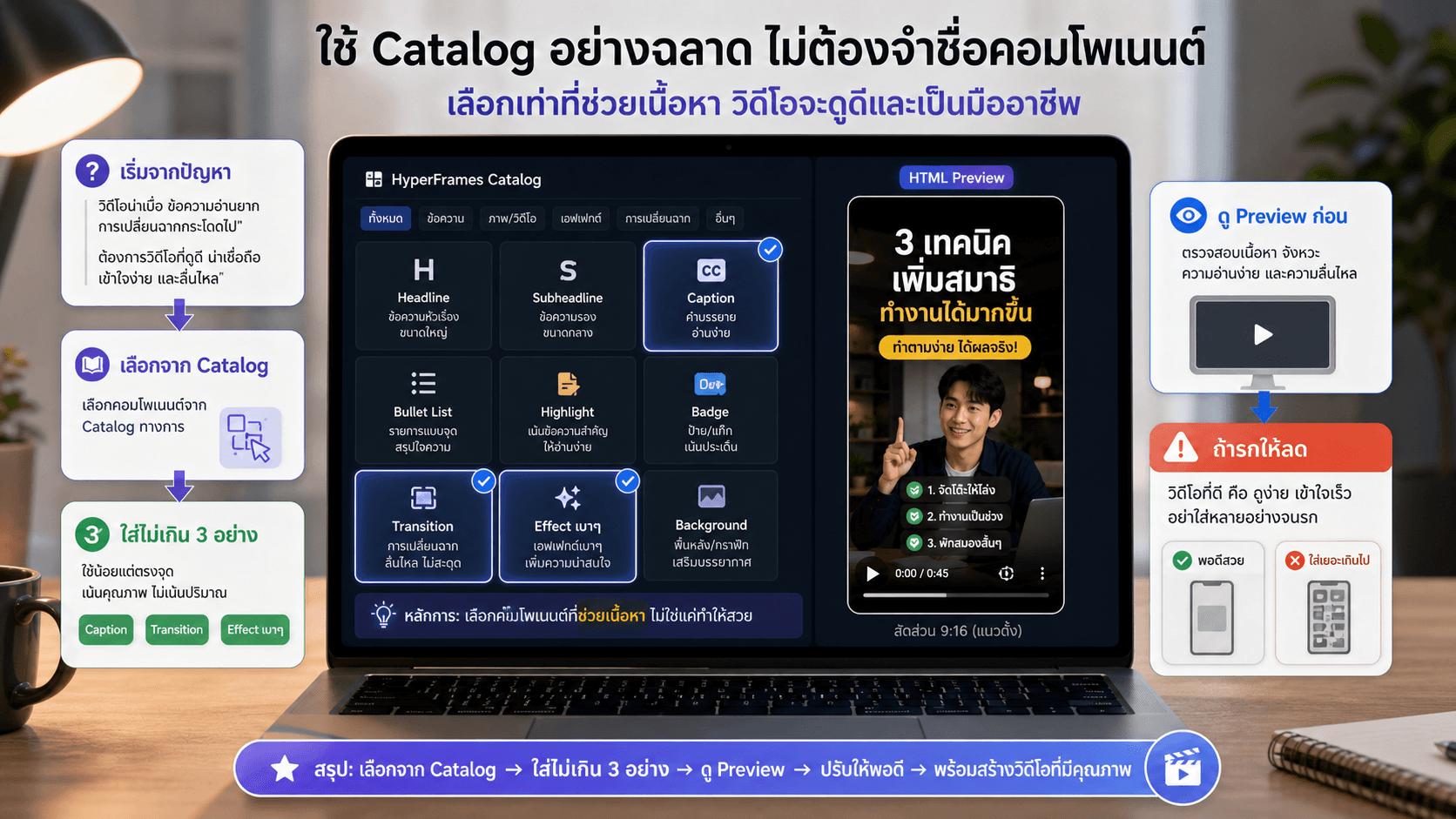Screen dimensions: 1456x819
Task: Click the Transition component icon
Action: [x=423, y=498]
